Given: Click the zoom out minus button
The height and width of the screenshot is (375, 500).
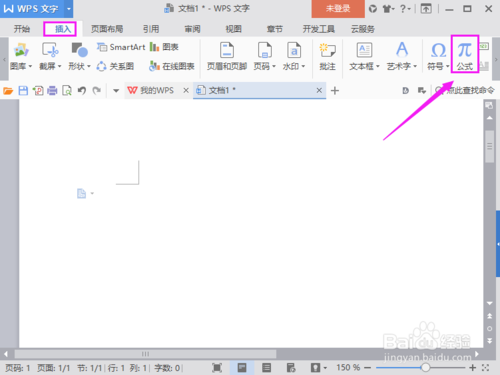Looking at the screenshot, I should 367,368.
